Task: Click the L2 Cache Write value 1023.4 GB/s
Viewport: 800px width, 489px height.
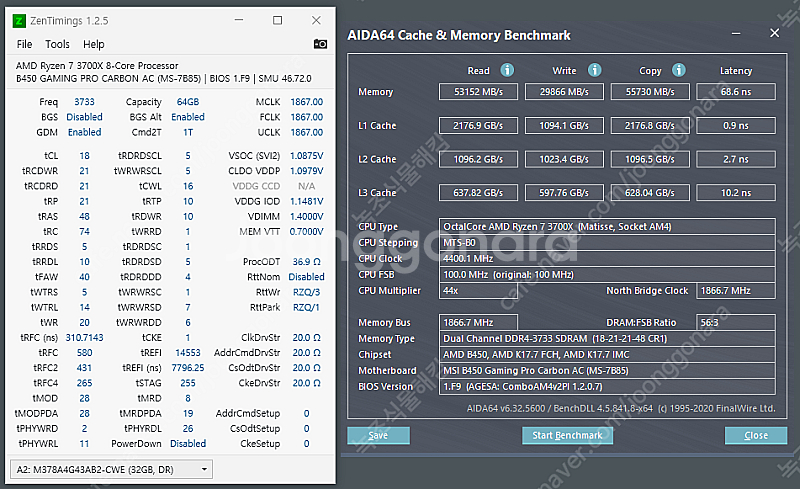Action: pyautogui.click(x=564, y=159)
